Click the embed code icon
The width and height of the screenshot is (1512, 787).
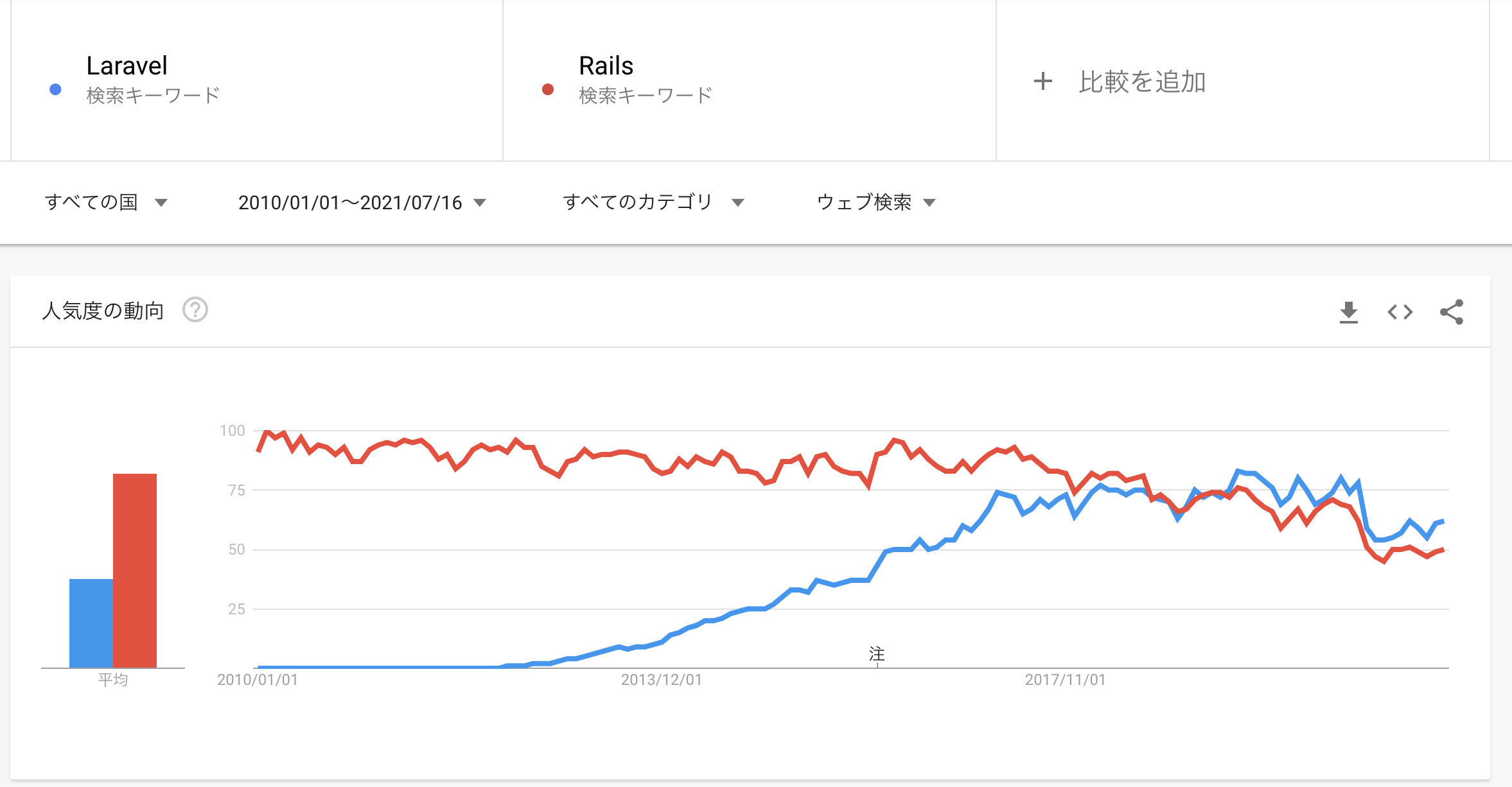coord(1400,313)
